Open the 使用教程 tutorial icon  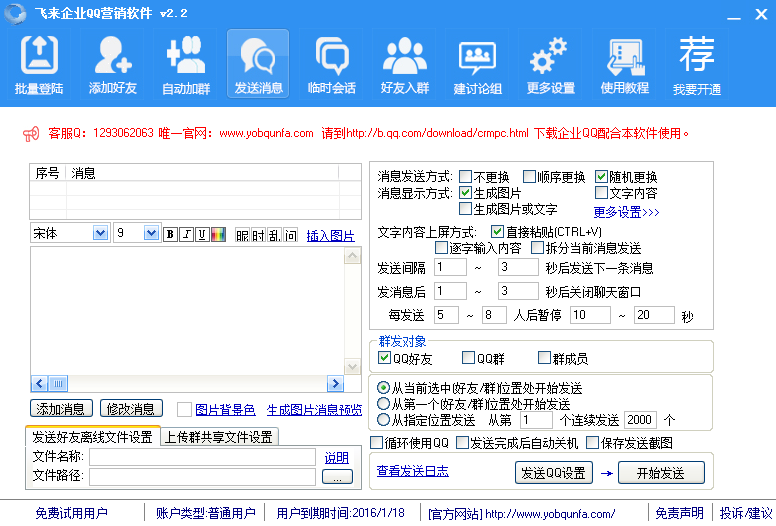click(624, 65)
